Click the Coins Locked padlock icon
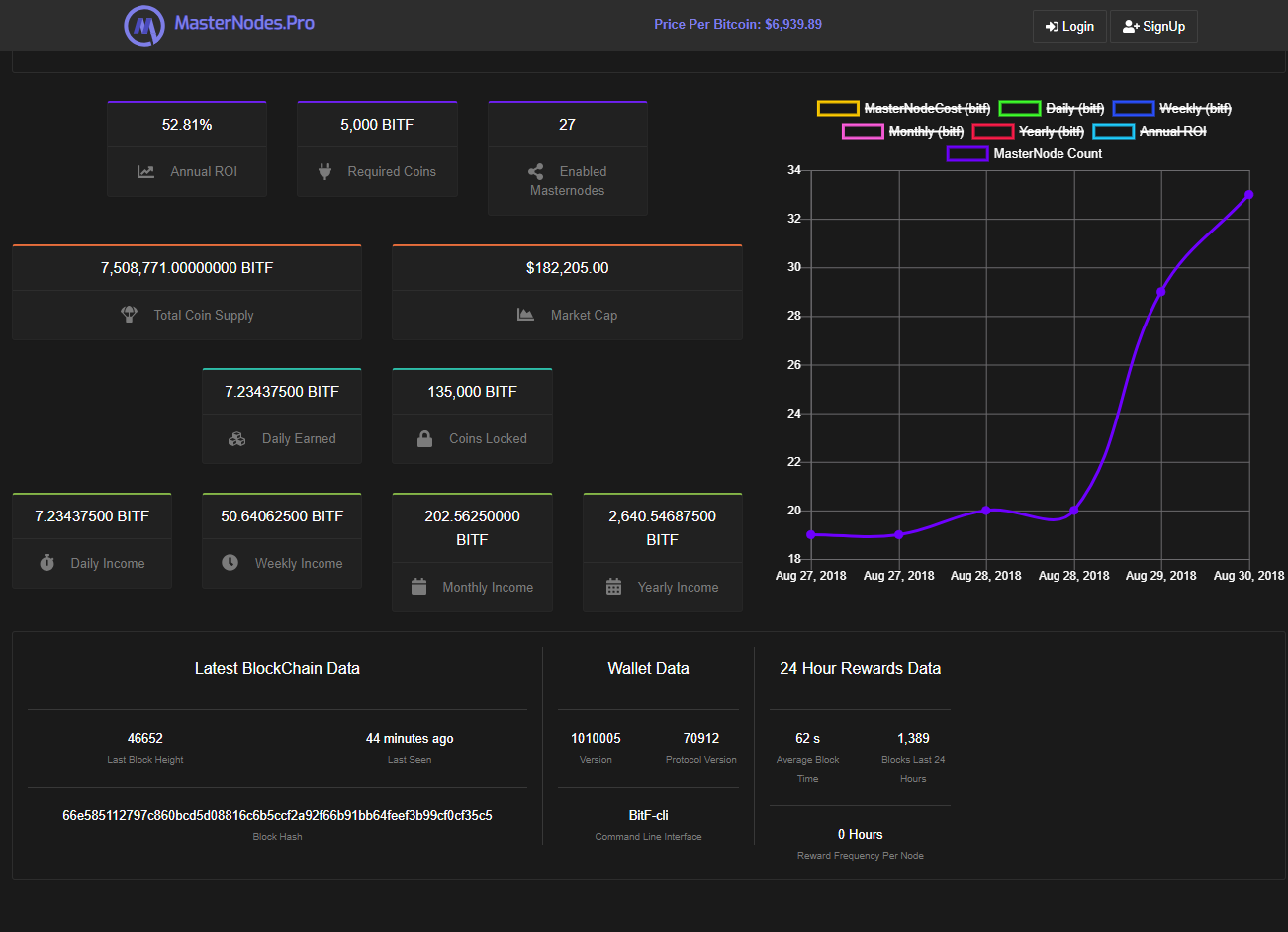Viewport: 1288px width, 932px height. point(424,438)
